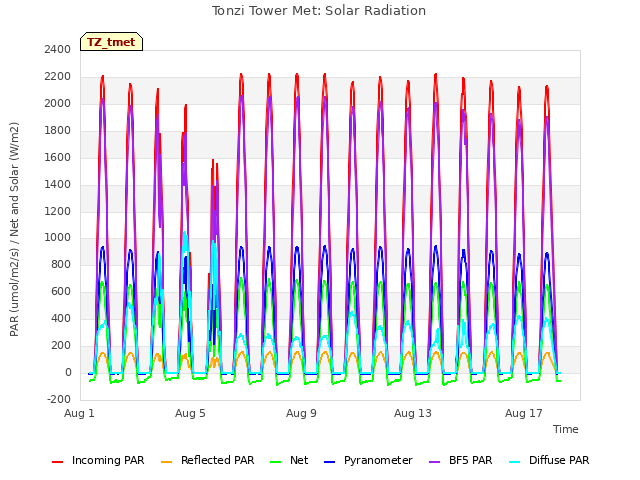The height and width of the screenshot is (480, 640).
Task: Toggle the BF5 PAR legend label
Action: [x=471, y=460]
